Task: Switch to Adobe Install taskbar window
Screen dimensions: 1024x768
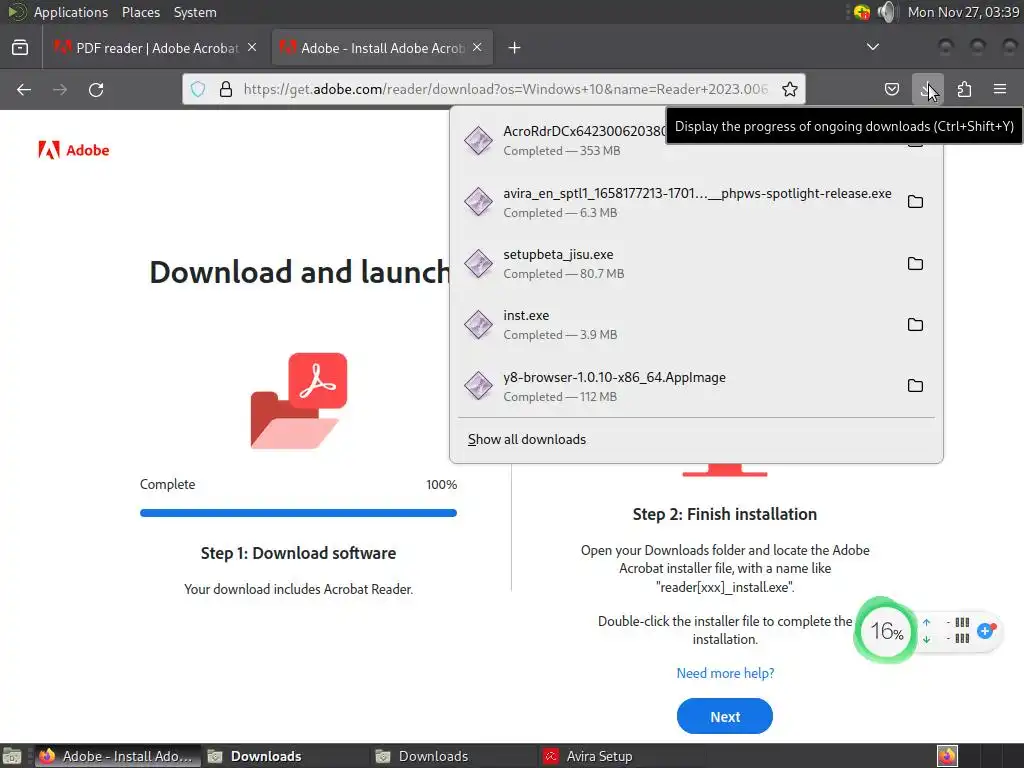Action: [x=118, y=756]
